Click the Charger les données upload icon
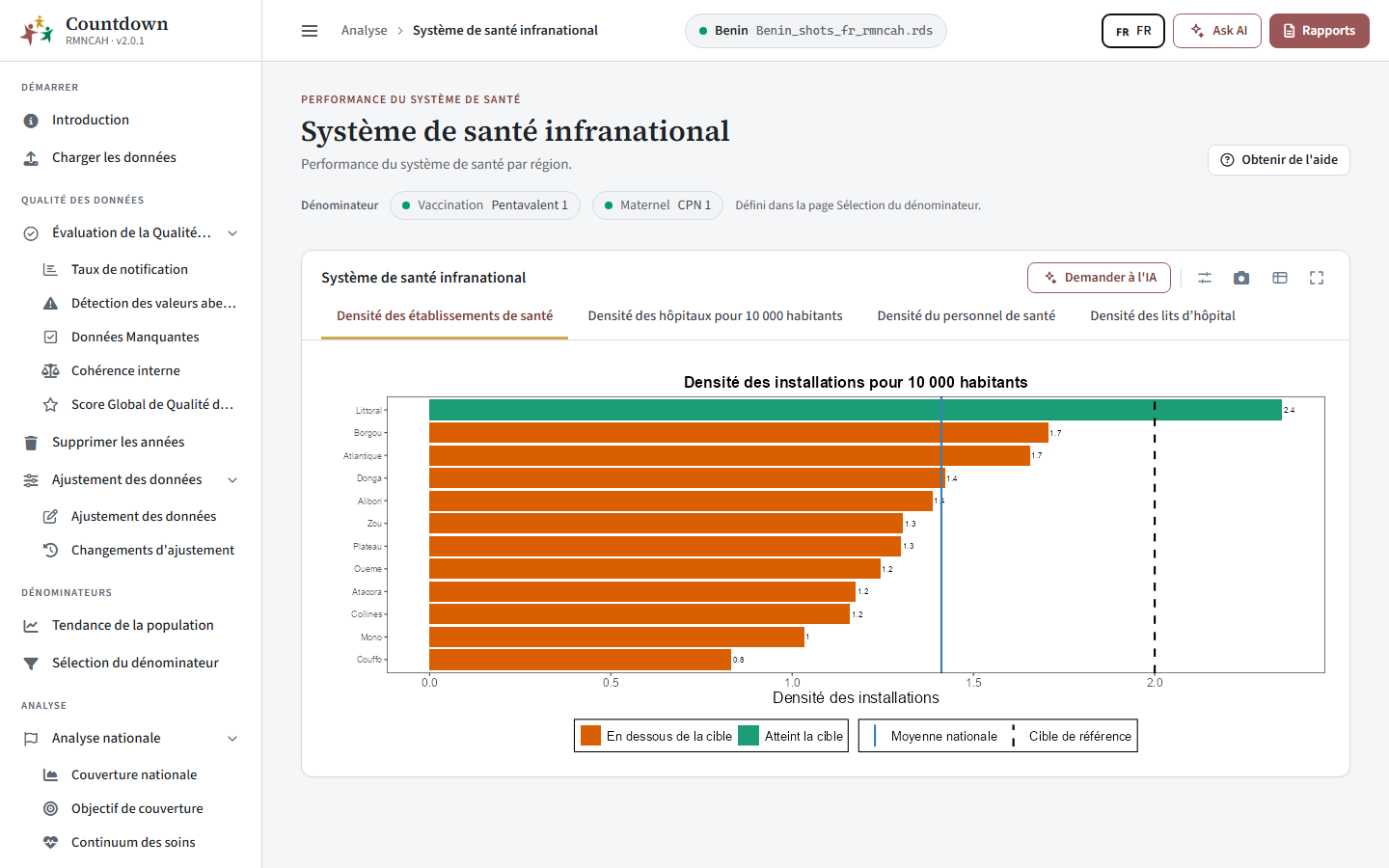The image size is (1389, 868). pos(31,158)
